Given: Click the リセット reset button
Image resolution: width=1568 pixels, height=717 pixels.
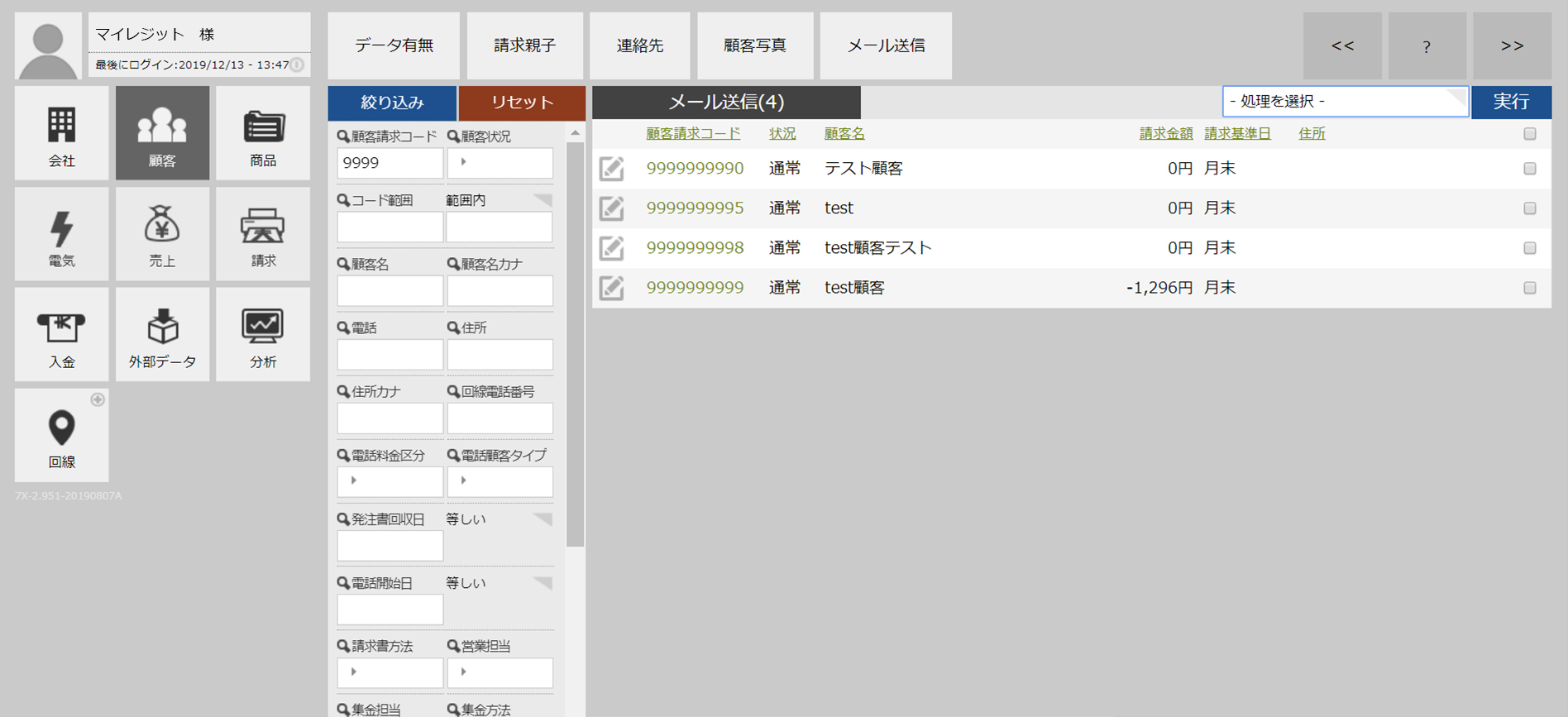Looking at the screenshot, I should point(522,103).
